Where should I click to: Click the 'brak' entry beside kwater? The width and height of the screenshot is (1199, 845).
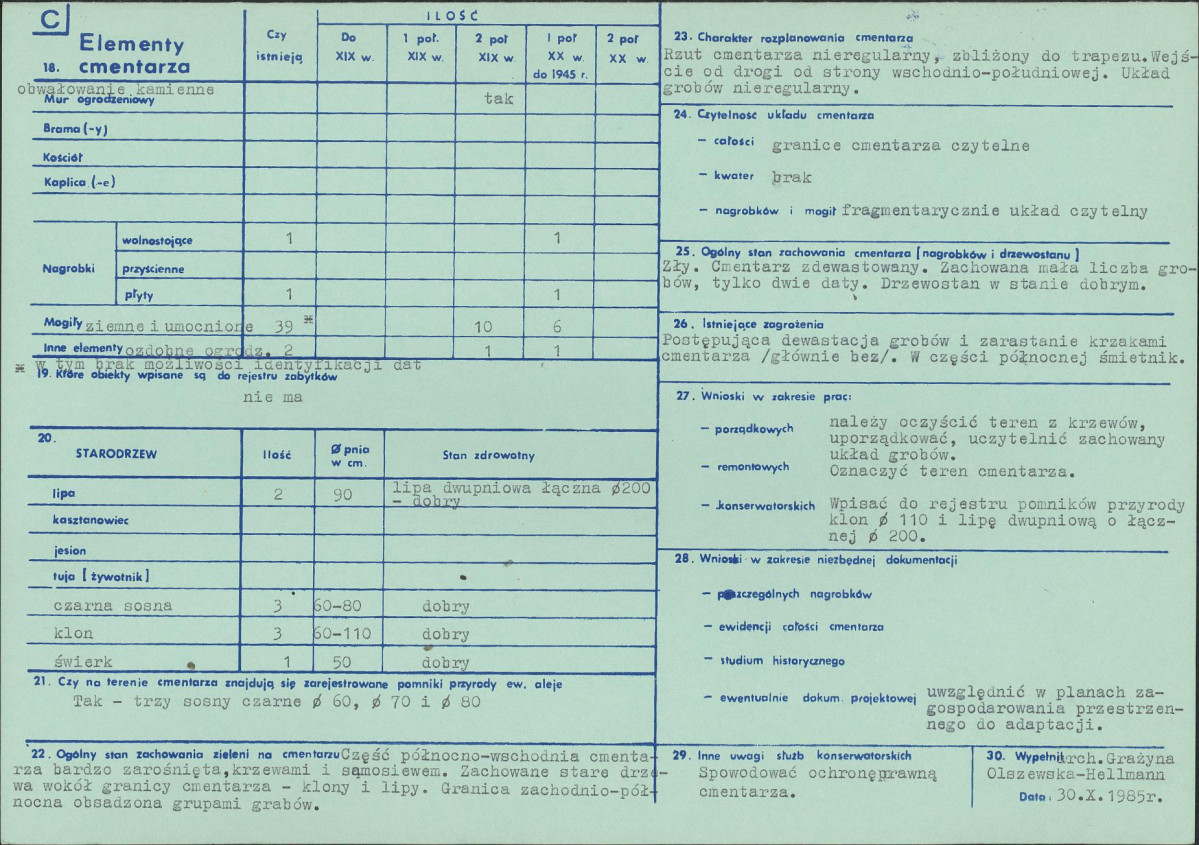791,177
